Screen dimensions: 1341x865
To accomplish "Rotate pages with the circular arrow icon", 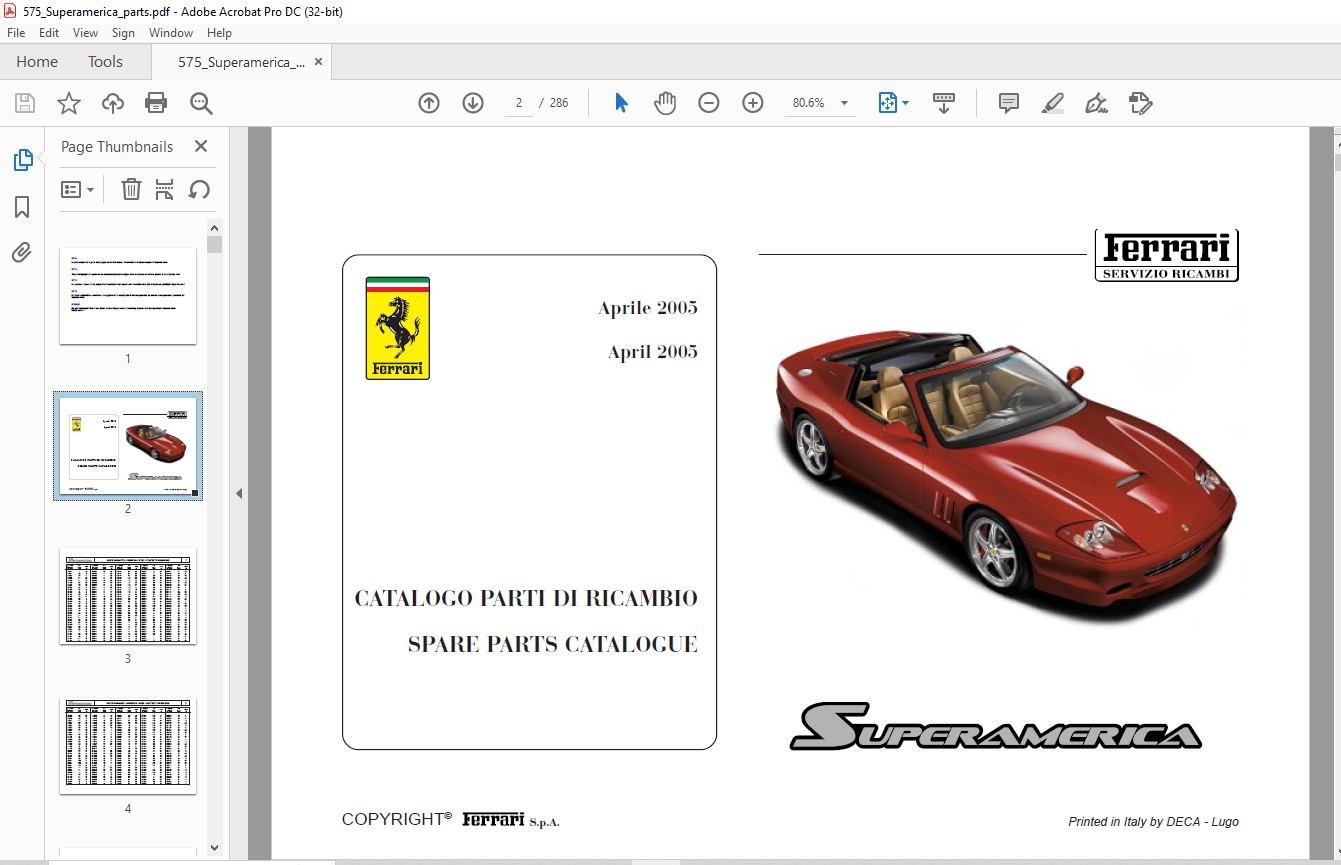I will pyautogui.click(x=199, y=189).
